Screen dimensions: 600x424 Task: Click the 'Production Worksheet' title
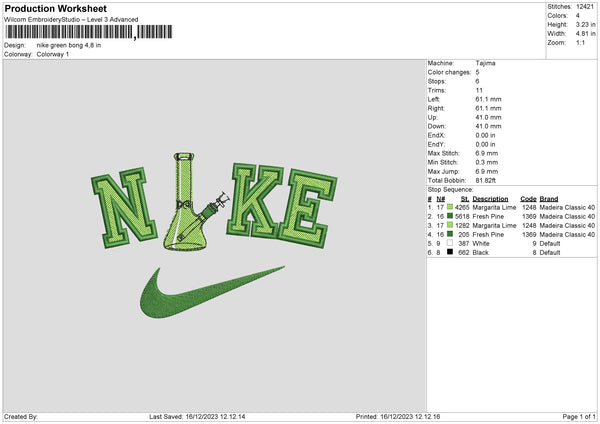click(x=55, y=8)
